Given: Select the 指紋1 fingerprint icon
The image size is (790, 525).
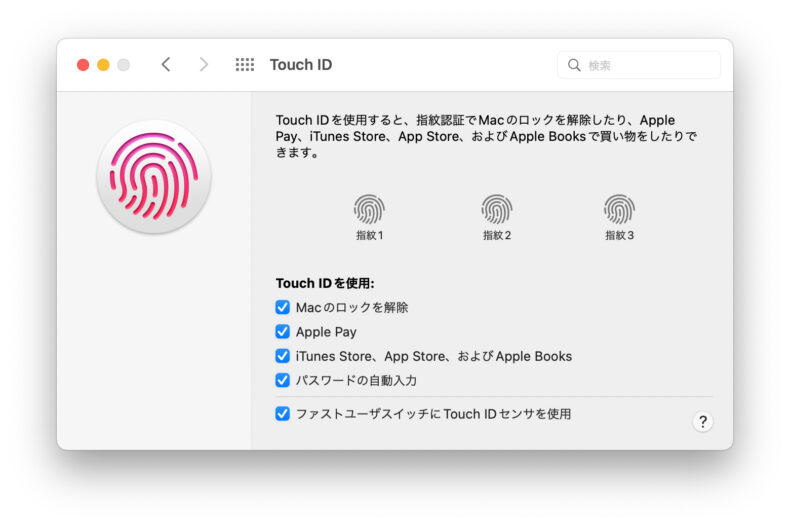Looking at the screenshot, I should tap(369, 209).
